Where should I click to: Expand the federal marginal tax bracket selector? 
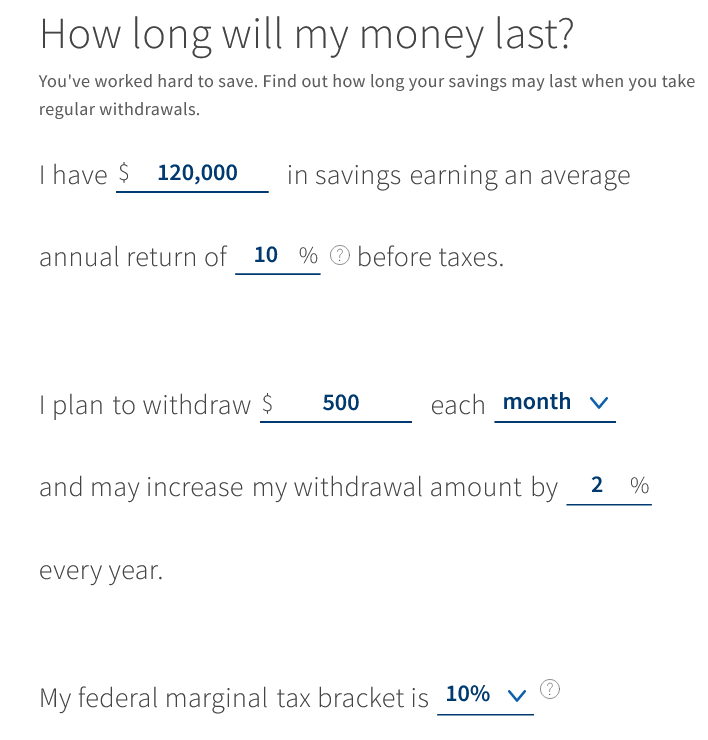point(485,697)
